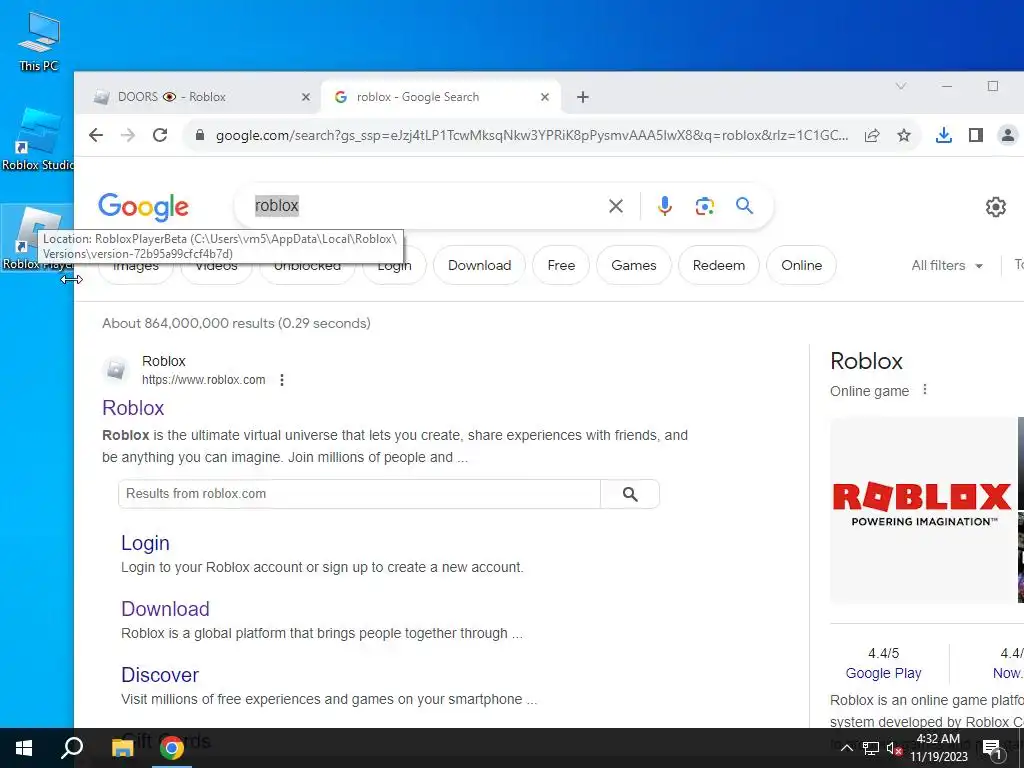Bookmark this page with star
The image size is (1024, 768).
pyautogui.click(x=904, y=135)
